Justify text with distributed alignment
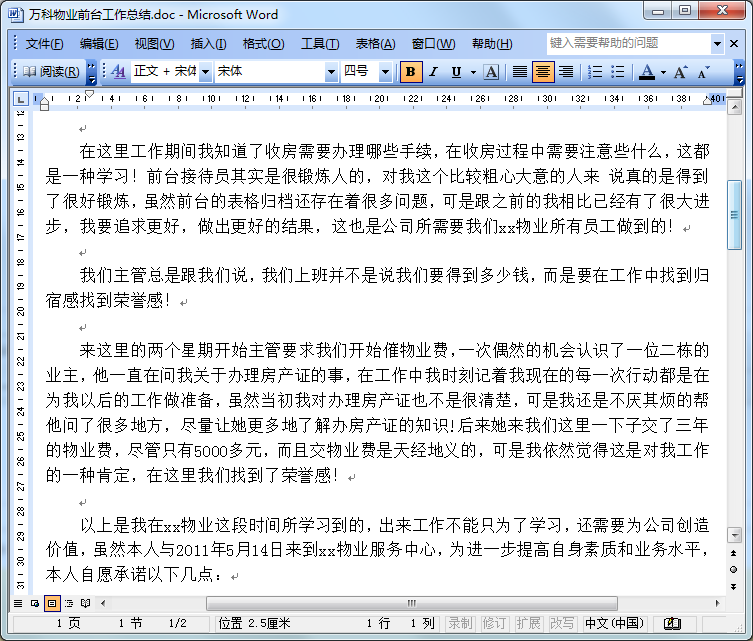 (x=519, y=72)
